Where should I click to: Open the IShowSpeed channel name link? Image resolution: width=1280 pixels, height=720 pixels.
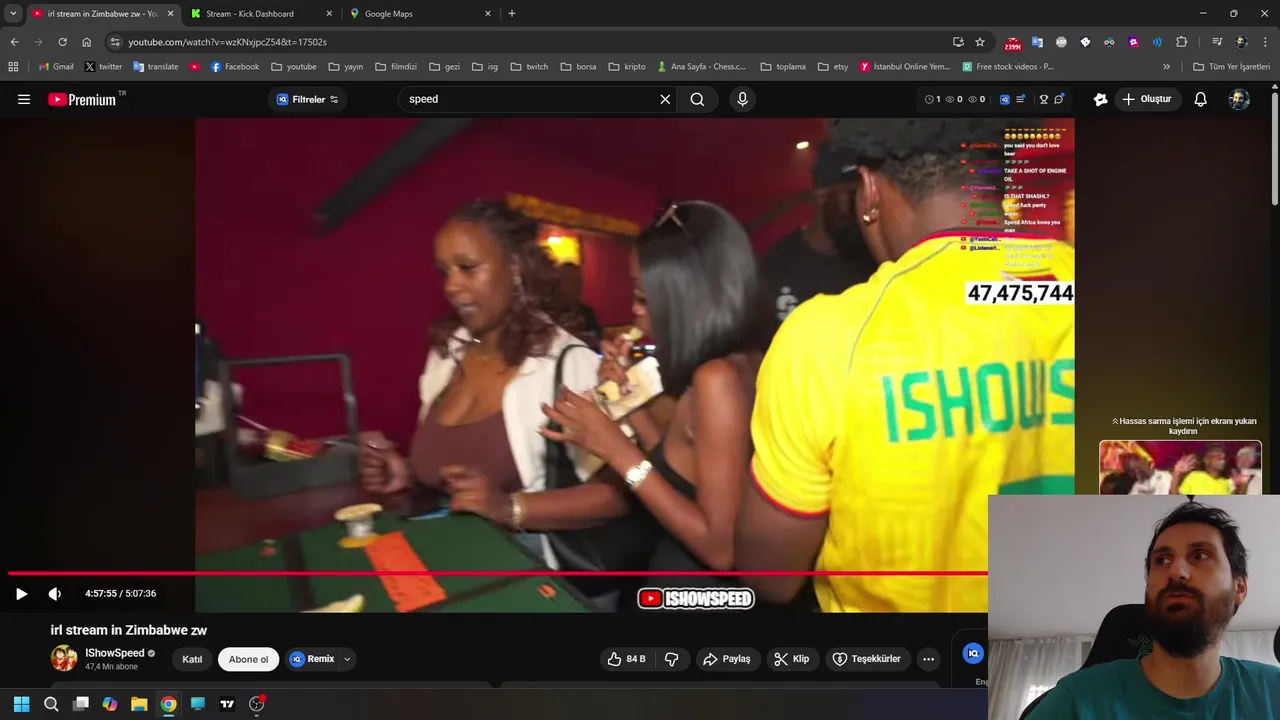point(115,653)
